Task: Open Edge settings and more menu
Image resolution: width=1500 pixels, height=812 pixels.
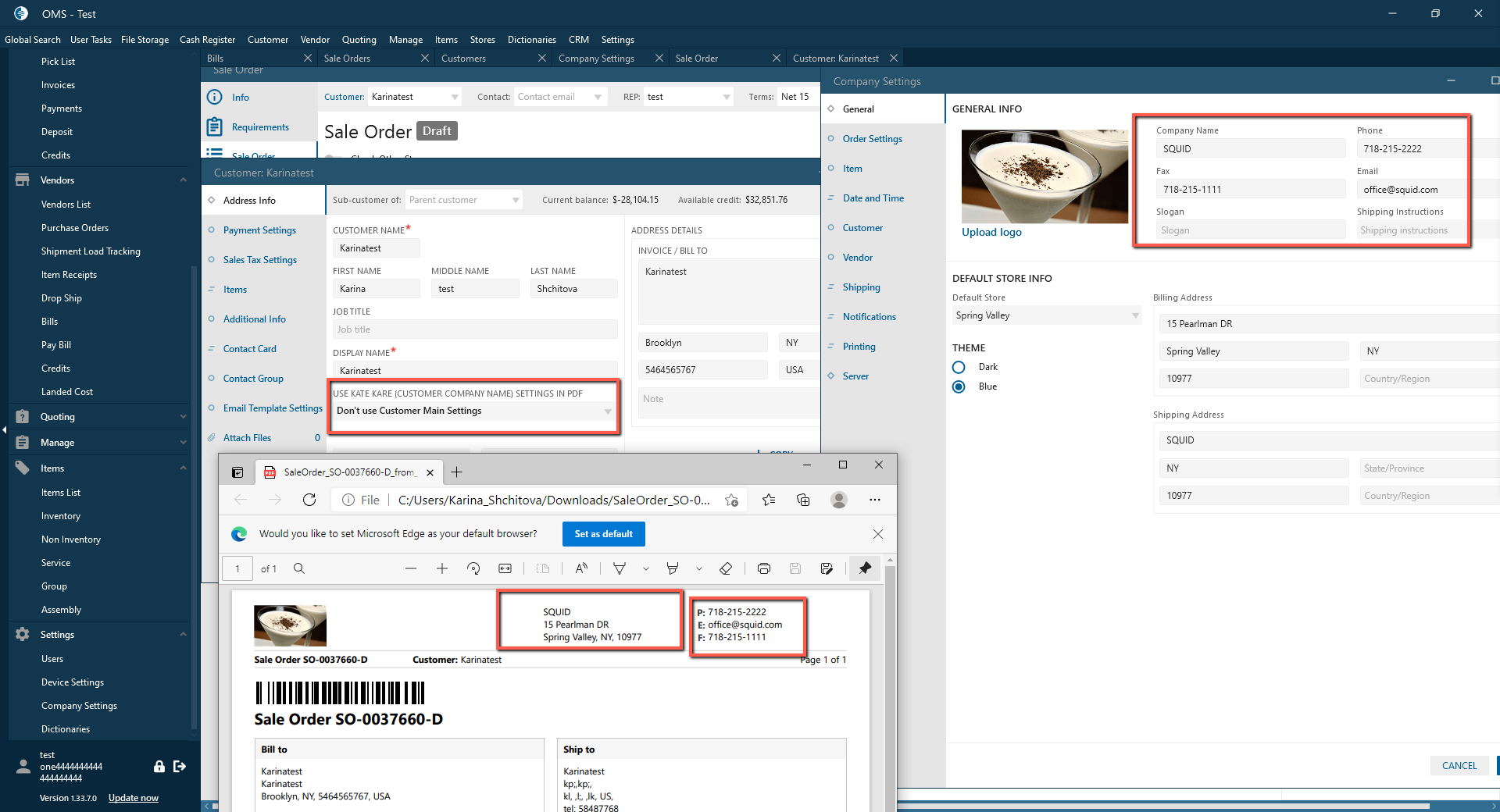Action: (x=875, y=500)
